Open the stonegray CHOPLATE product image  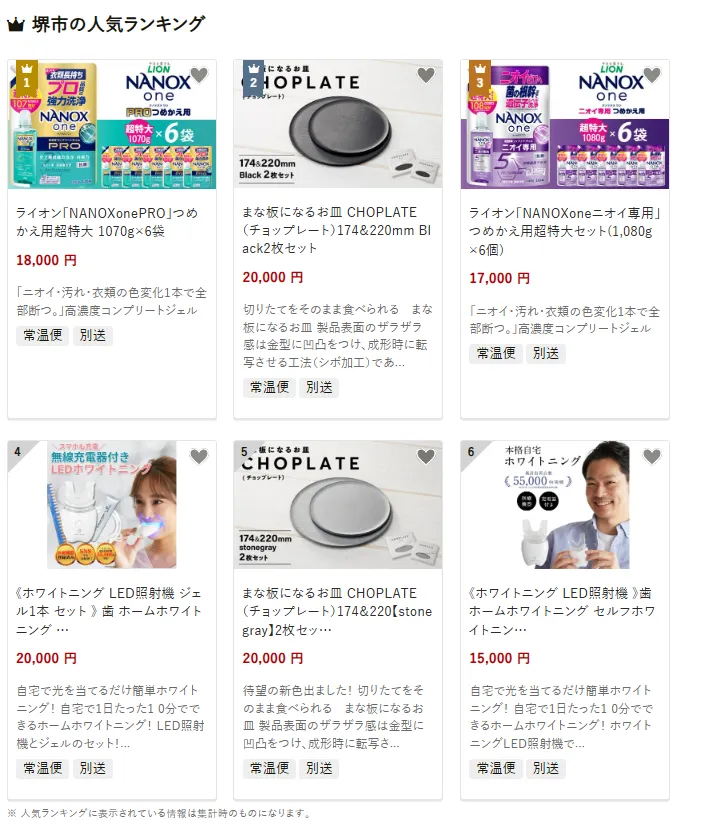(338, 505)
